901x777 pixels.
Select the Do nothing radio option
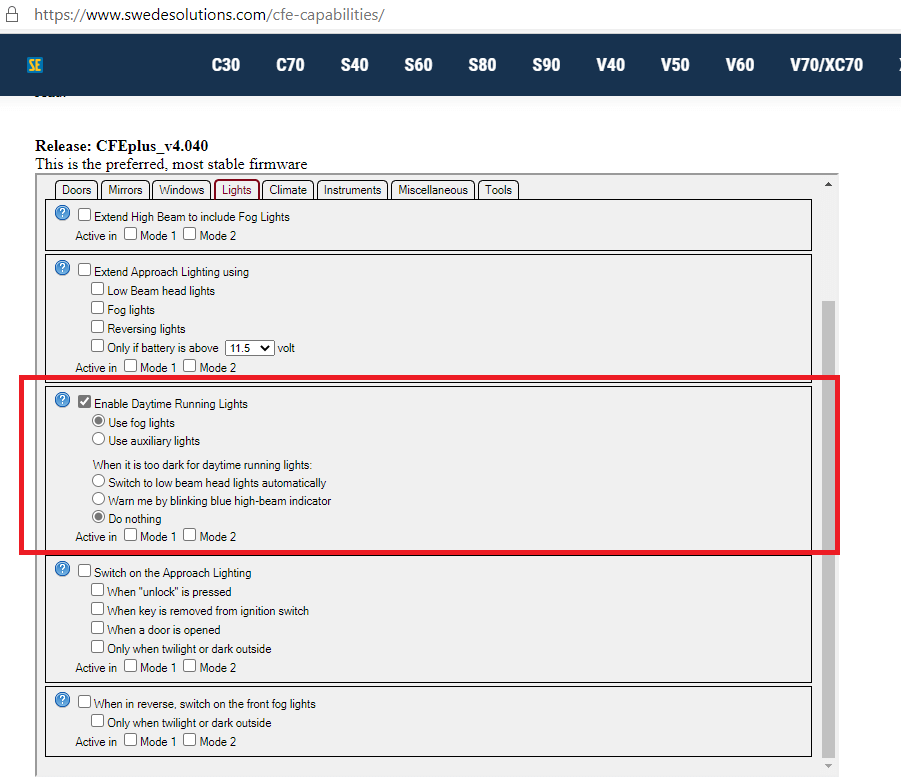coord(98,517)
